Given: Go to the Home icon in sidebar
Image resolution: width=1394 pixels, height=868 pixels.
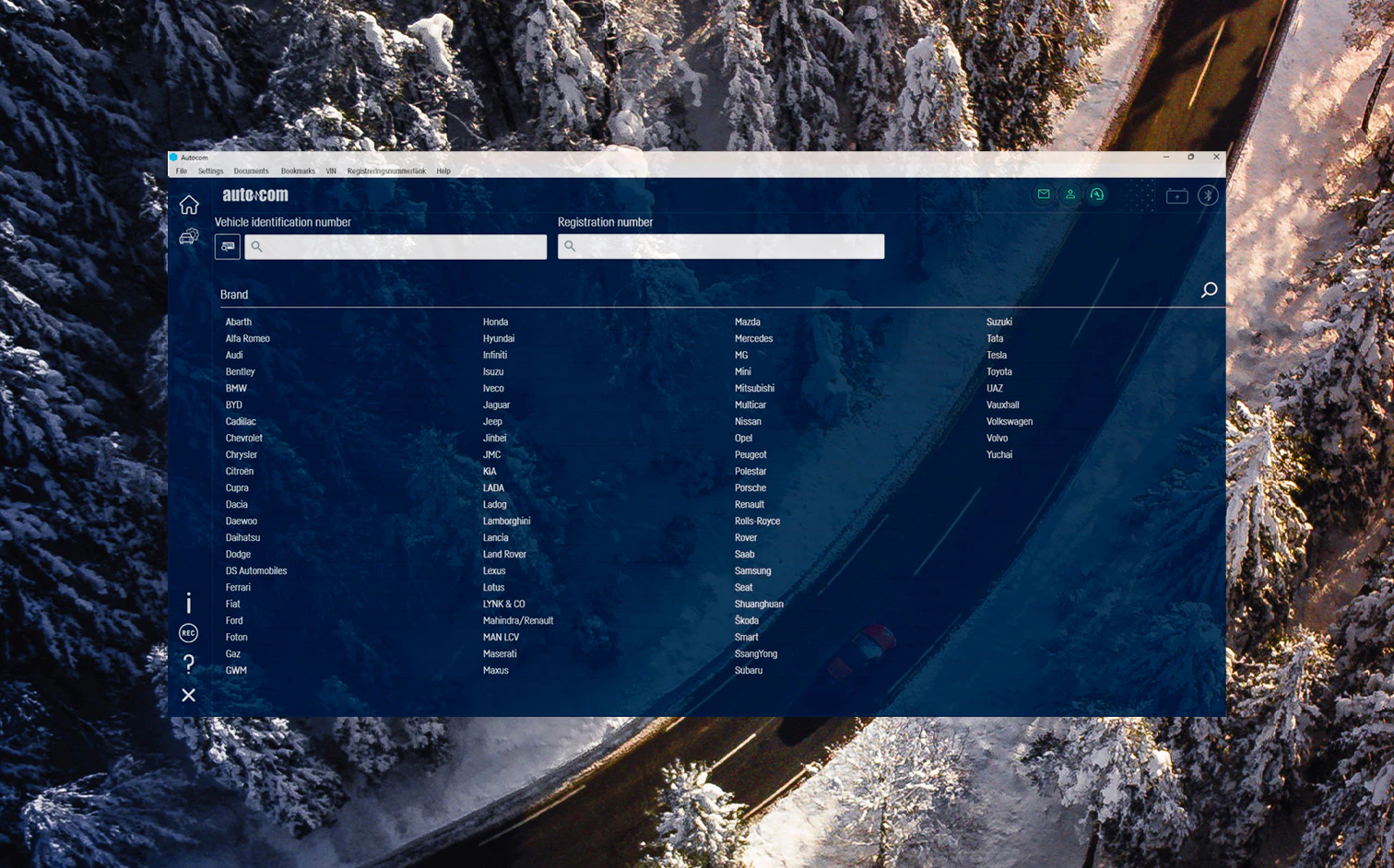Looking at the screenshot, I should coord(189,205).
